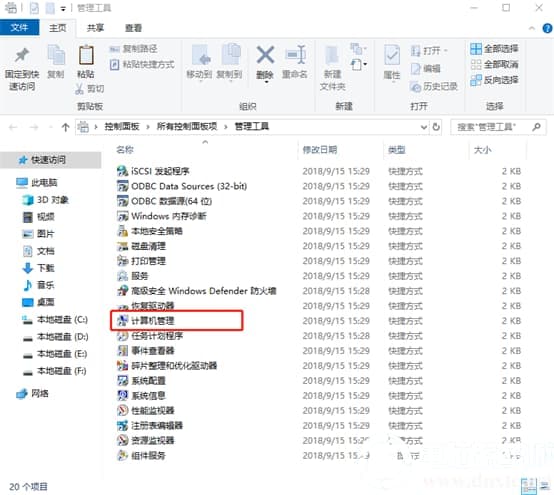Click the 剪切 scissors icon

tap(79, 89)
